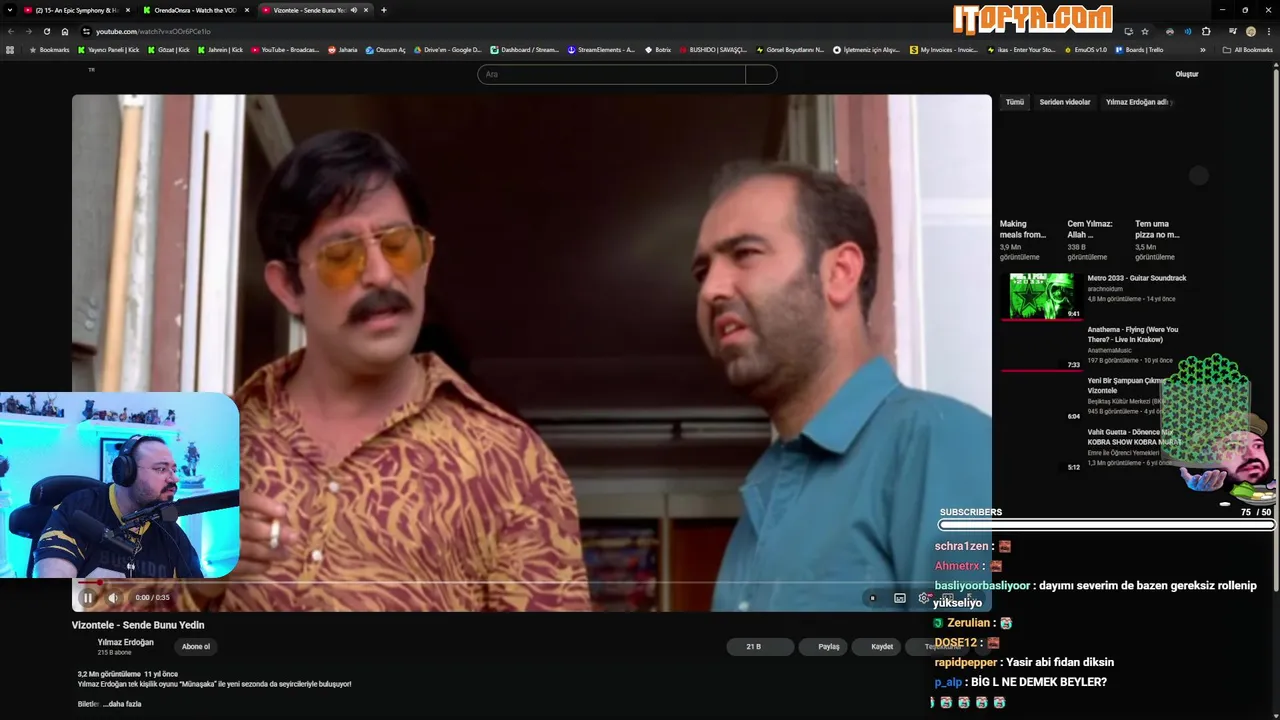Open the browser home page
Image resolution: width=1280 pixels, height=720 pixels.
[x=65, y=31]
